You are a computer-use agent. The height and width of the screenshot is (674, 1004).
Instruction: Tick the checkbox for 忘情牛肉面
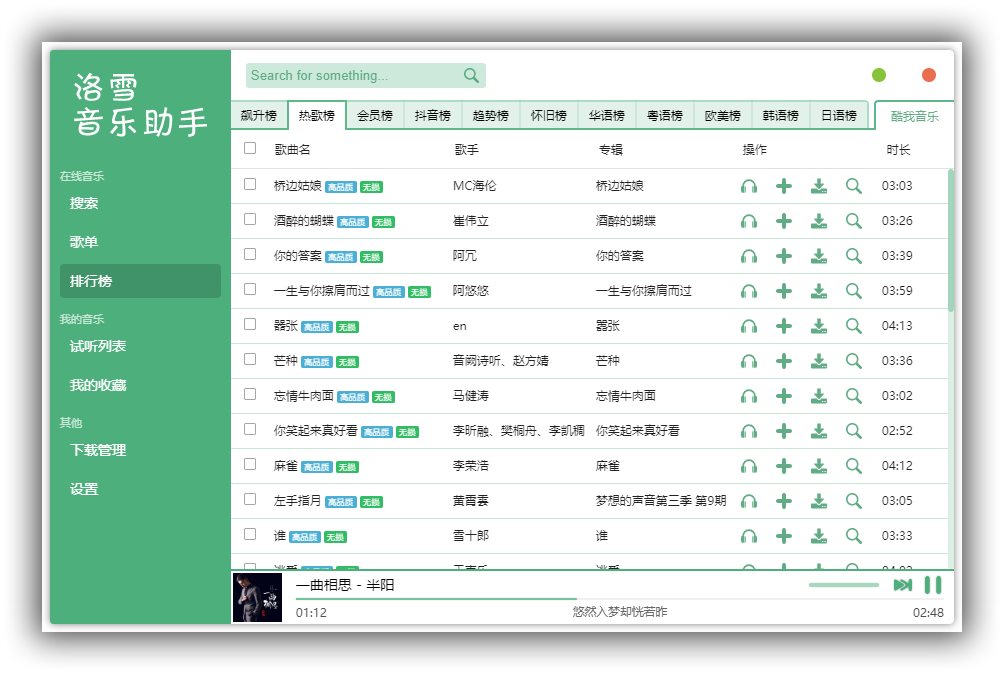point(250,394)
